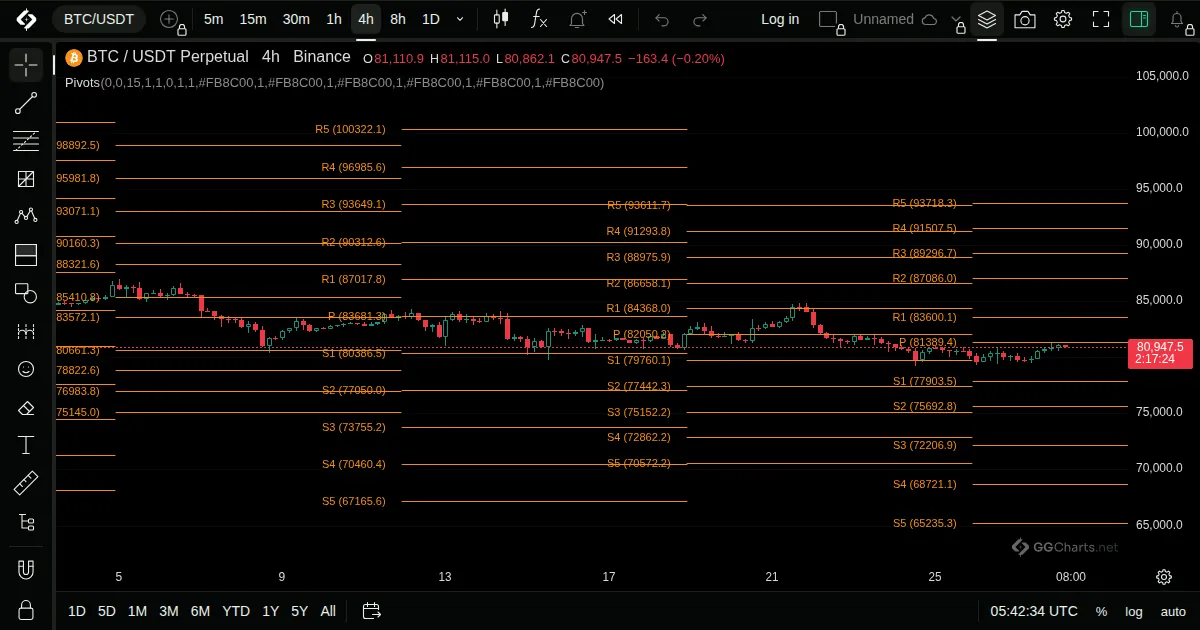Open the candlestick chart style menu
This screenshot has width=1200, height=630.
[x=502, y=19]
